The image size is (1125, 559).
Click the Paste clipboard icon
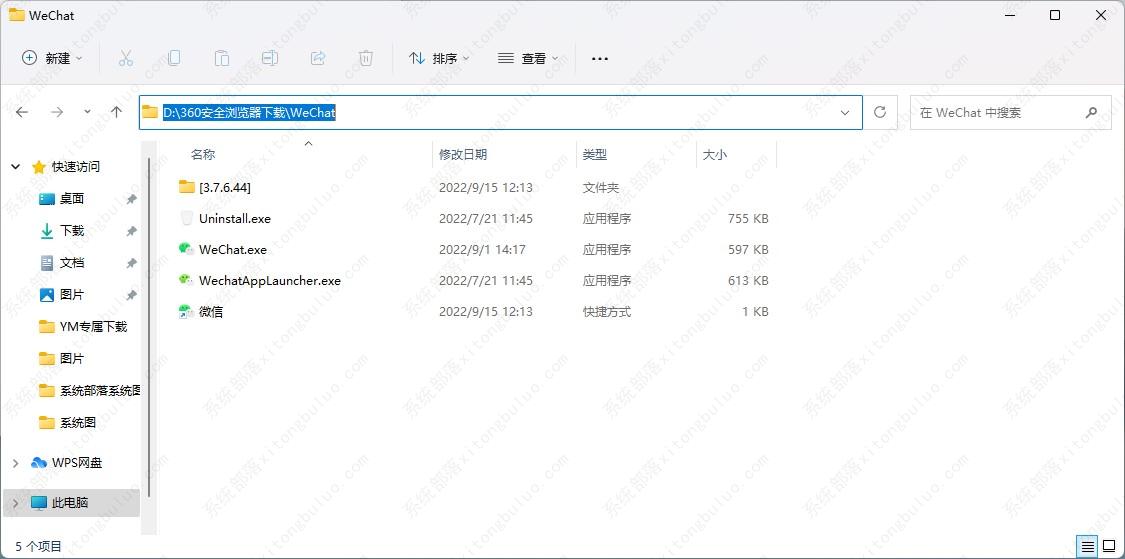coord(222,58)
